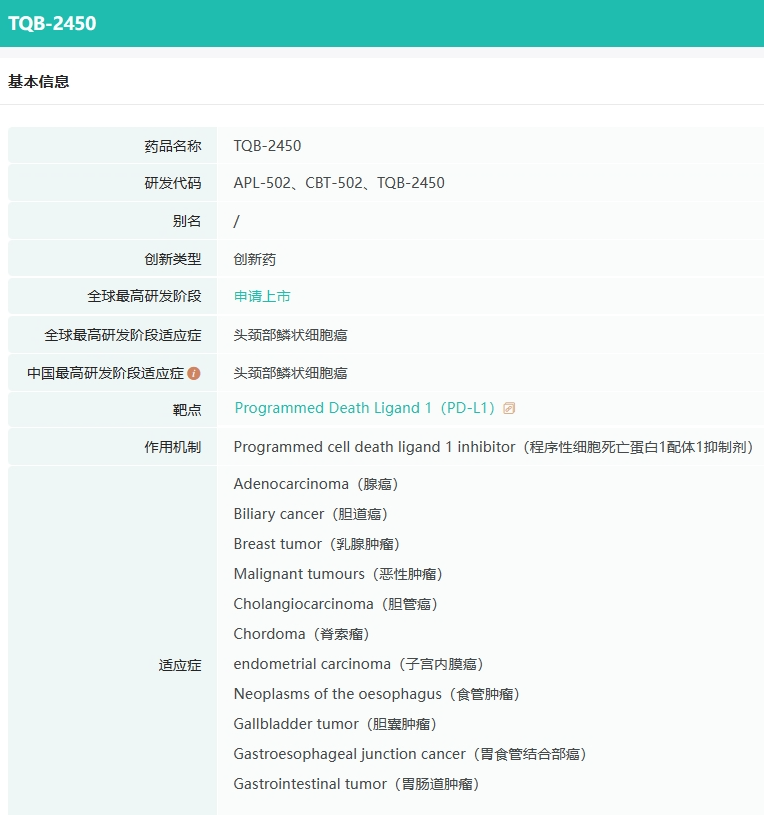The image size is (764, 815).
Task: Select the 创新药 value
Action: point(255,259)
